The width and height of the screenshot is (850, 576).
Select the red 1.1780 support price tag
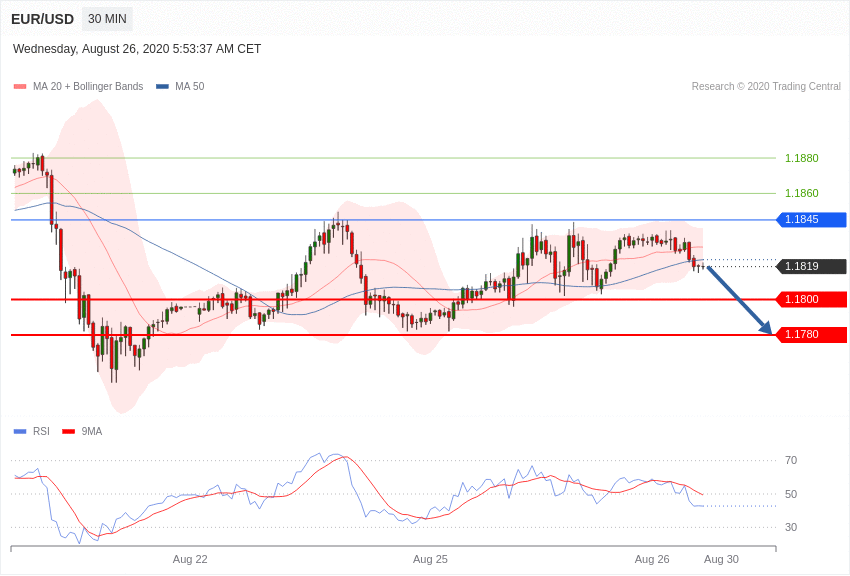point(812,334)
